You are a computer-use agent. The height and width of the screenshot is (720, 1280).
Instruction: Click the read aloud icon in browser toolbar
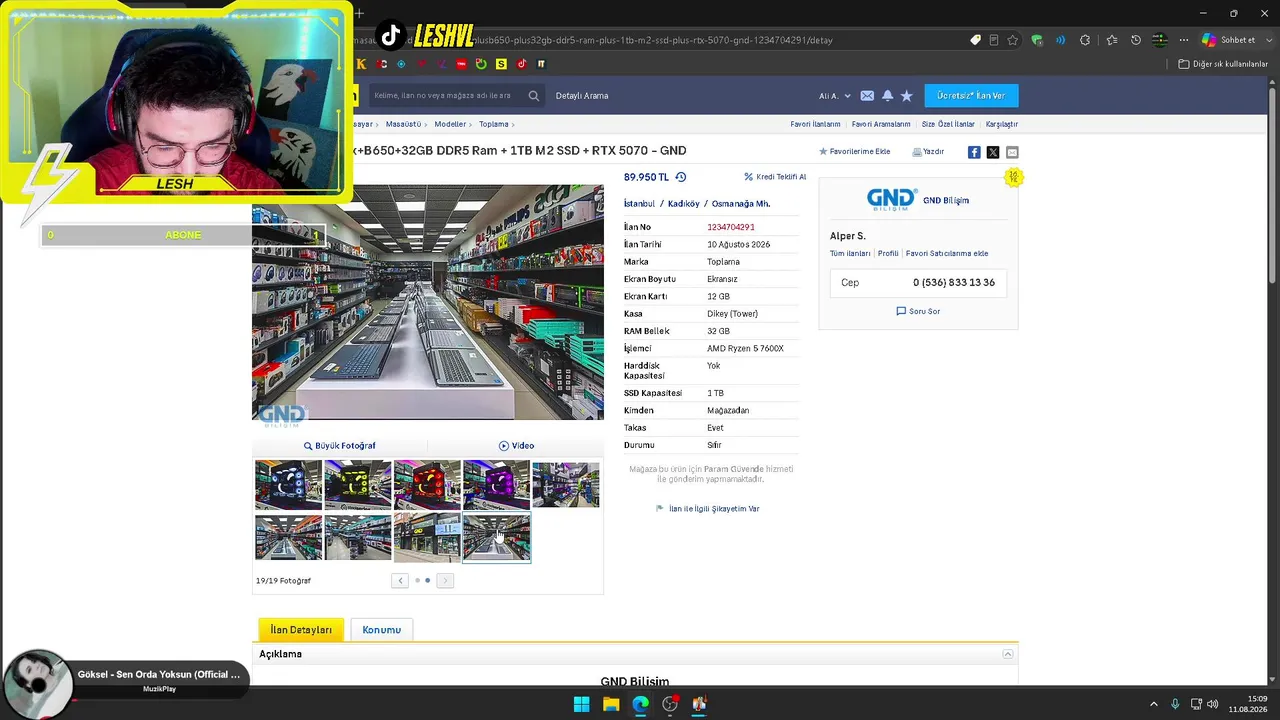coord(1059,40)
